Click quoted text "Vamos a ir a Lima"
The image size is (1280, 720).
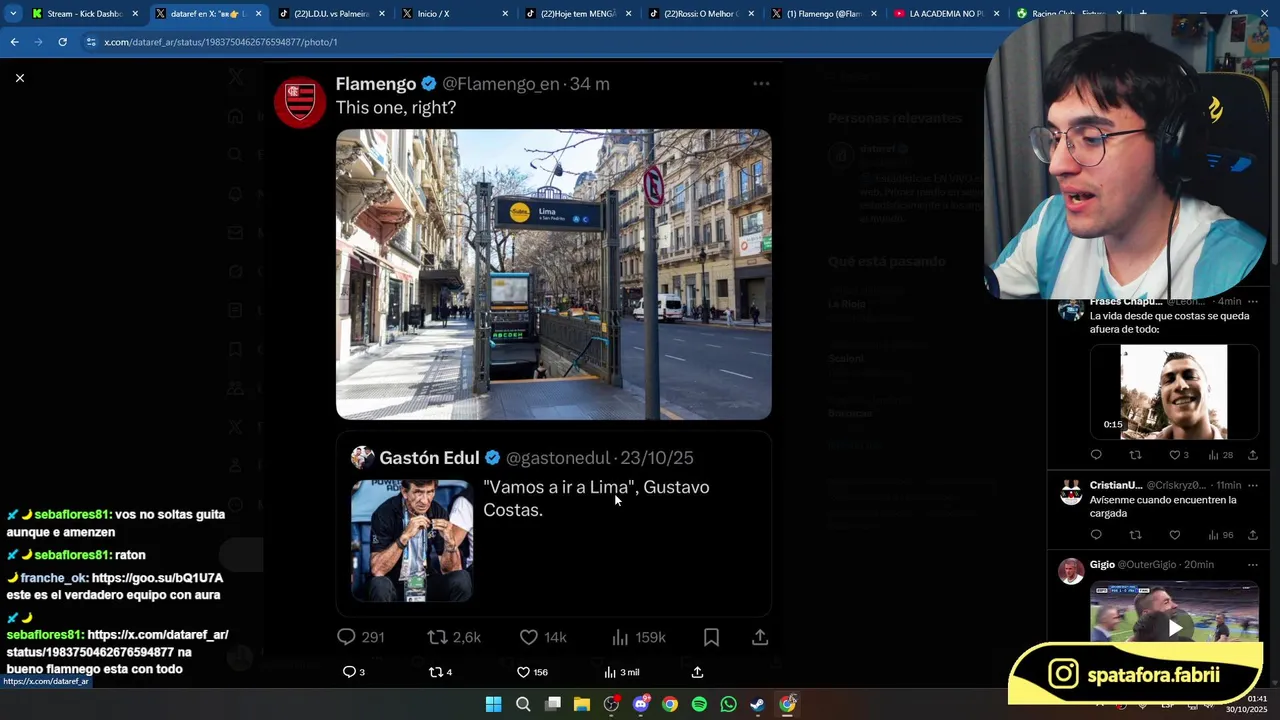[x=559, y=487]
